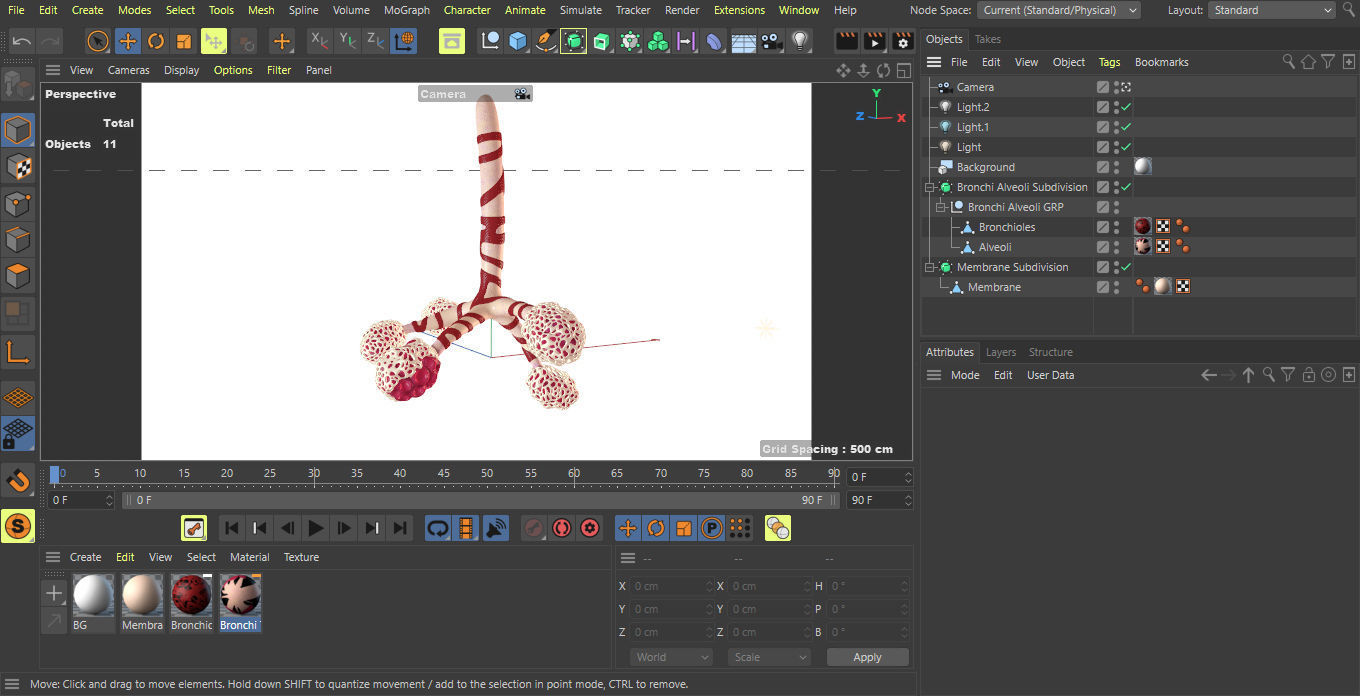Toggle Y axis lock
Viewport: 1360px width, 696px height.
[x=348, y=41]
